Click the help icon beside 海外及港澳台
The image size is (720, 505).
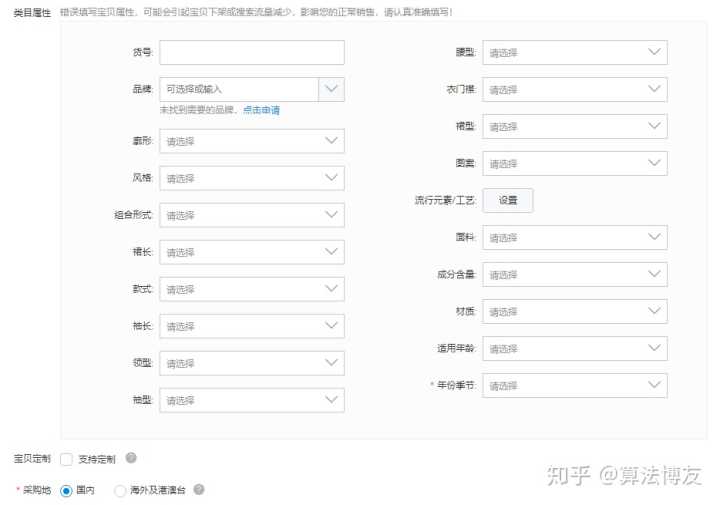(x=199, y=490)
